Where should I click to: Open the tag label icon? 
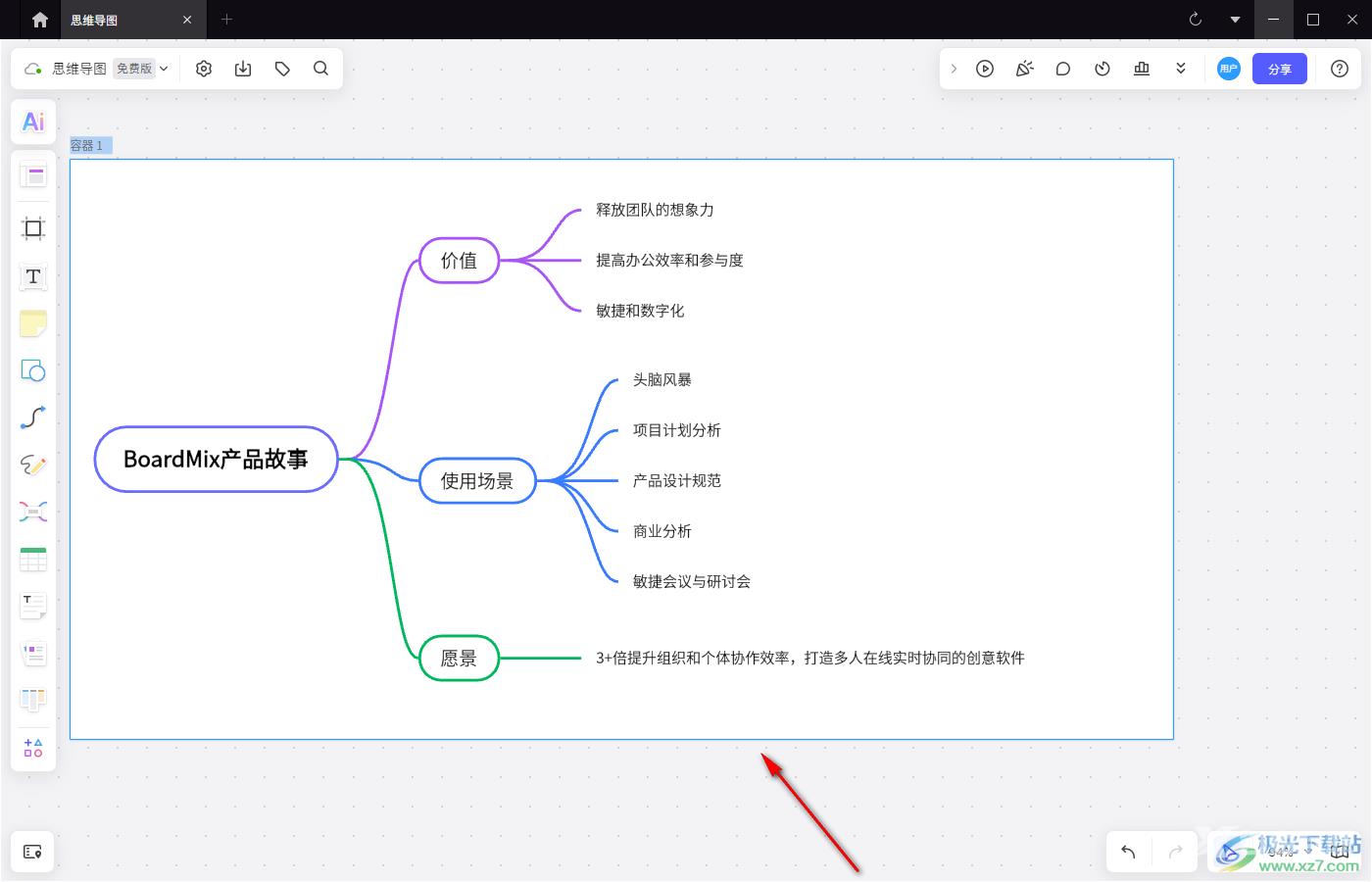click(282, 69)
